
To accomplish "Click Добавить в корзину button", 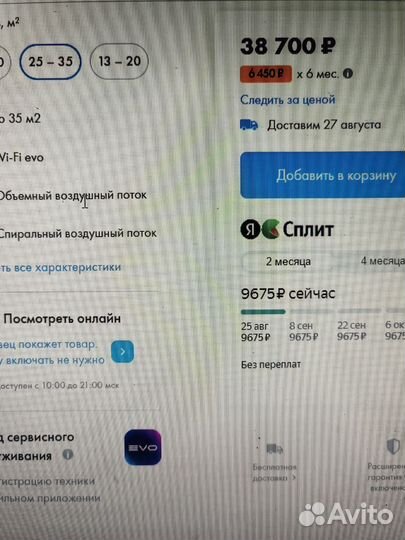I will 323,175.
